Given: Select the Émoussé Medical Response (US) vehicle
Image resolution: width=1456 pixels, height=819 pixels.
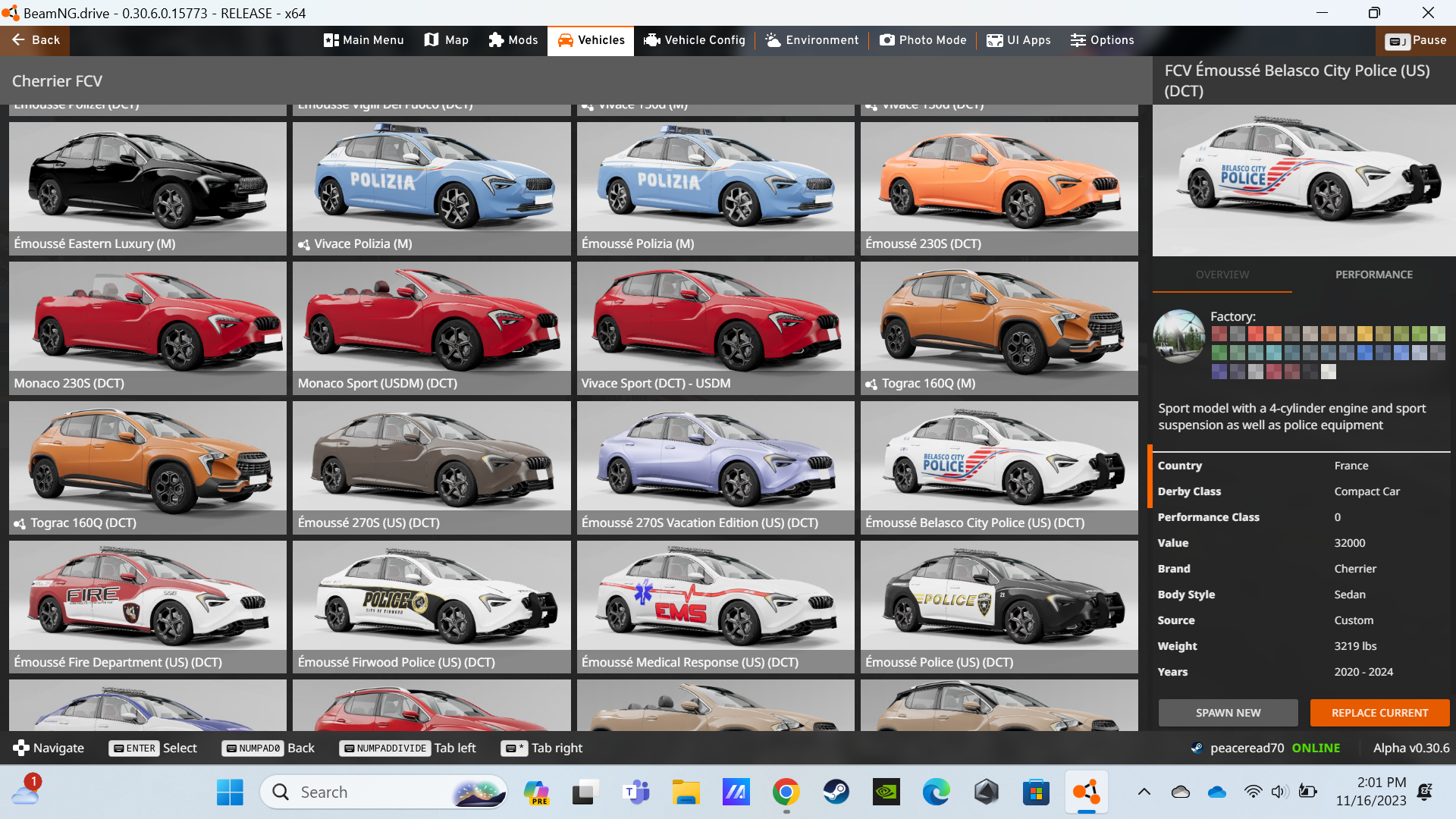Looking at the screenshot, I should (715, 607).
